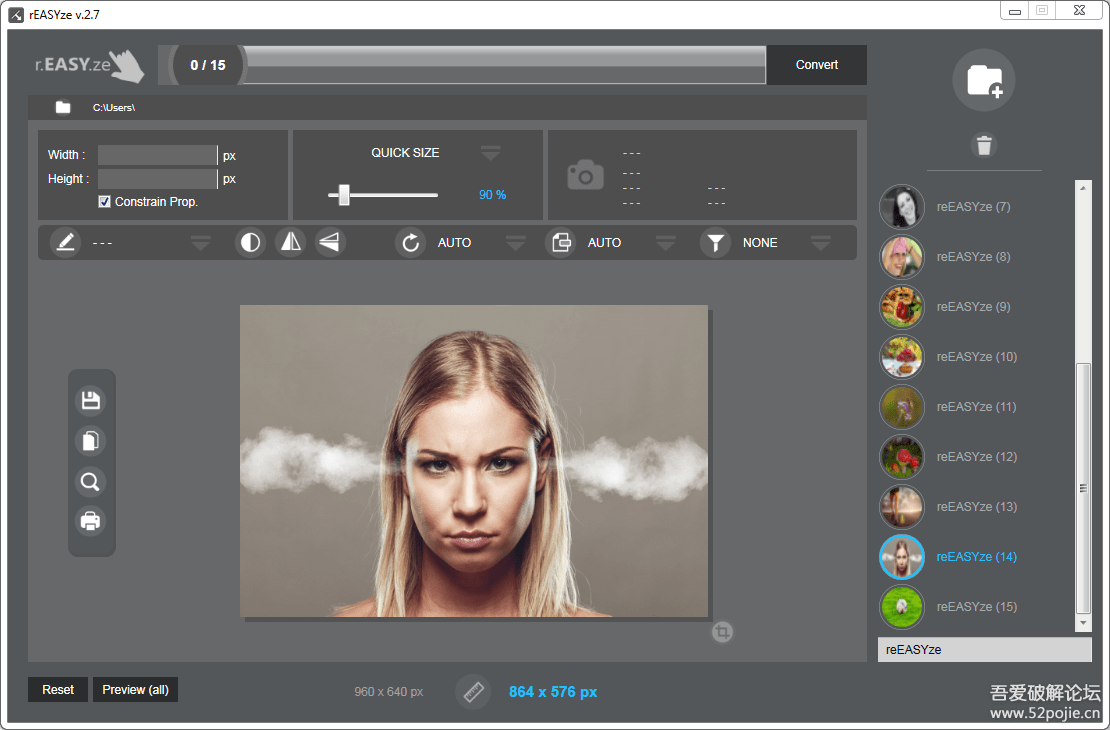Image resolution: width=1110 pixels, height=730 pixels.
Task: Expand the QUICK SIZE dropdown arrow
Action: (490, 153)
